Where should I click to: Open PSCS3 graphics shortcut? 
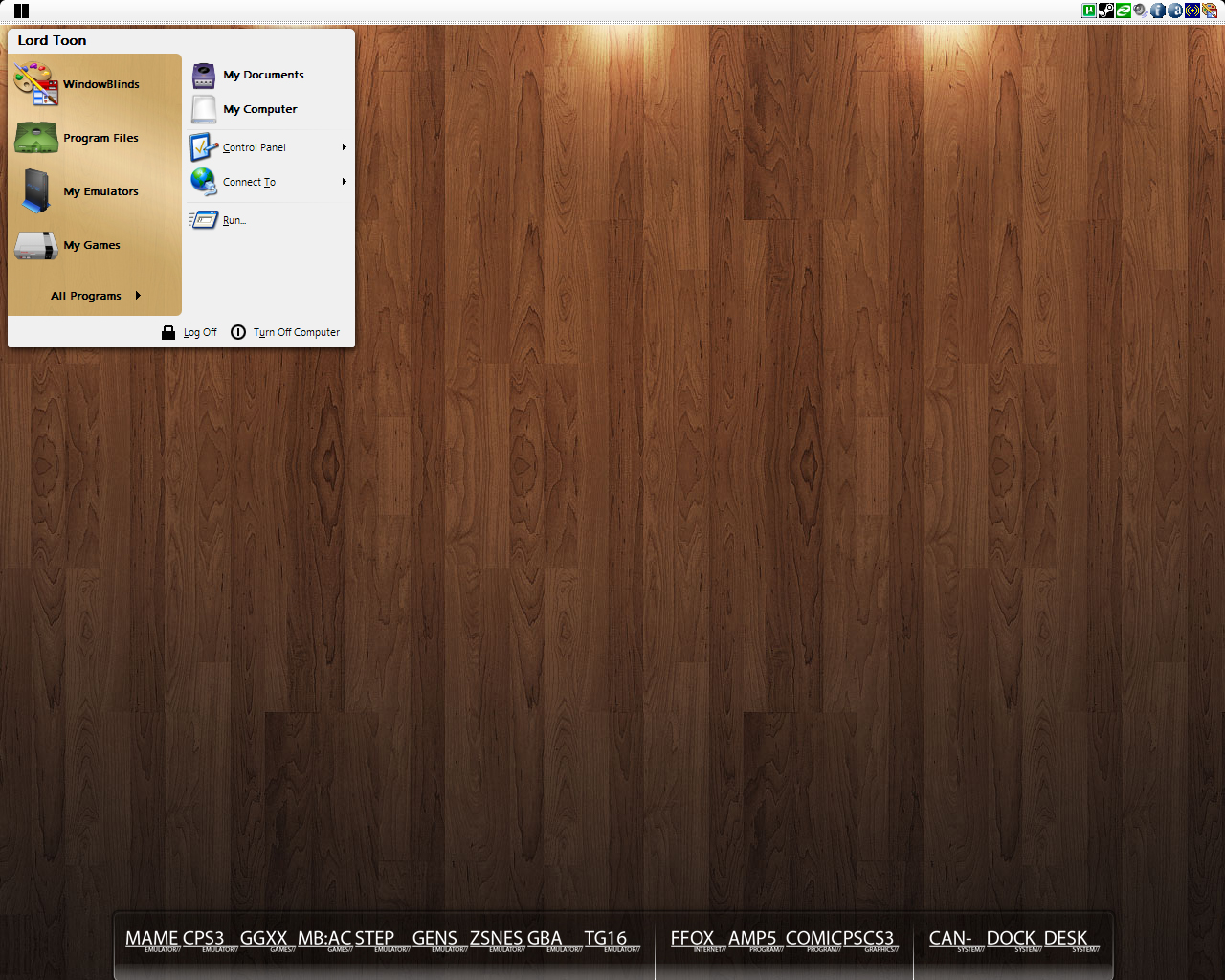coord(869,940)
